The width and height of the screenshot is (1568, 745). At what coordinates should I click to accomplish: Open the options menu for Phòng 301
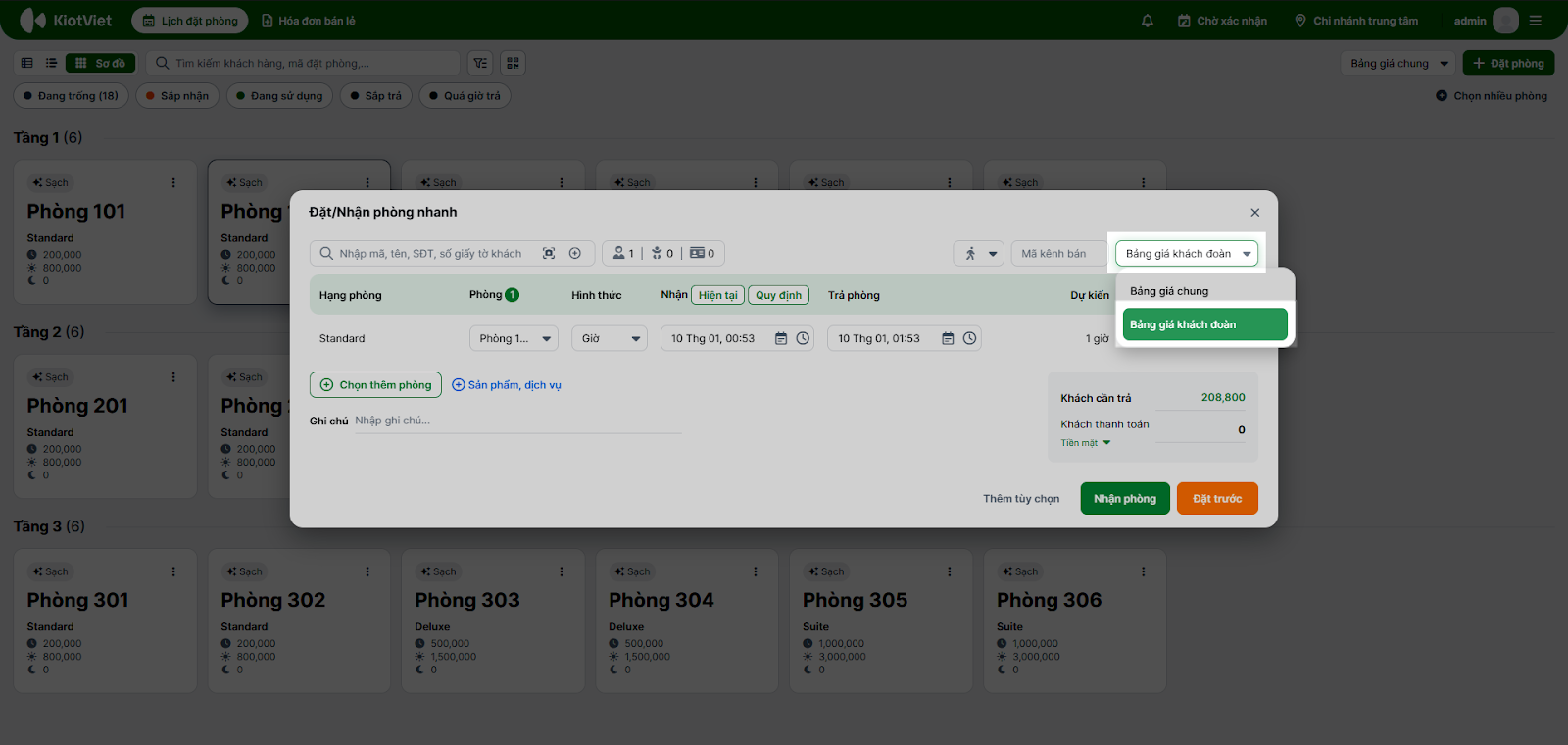pyautogui.click(x=173, y=571)
